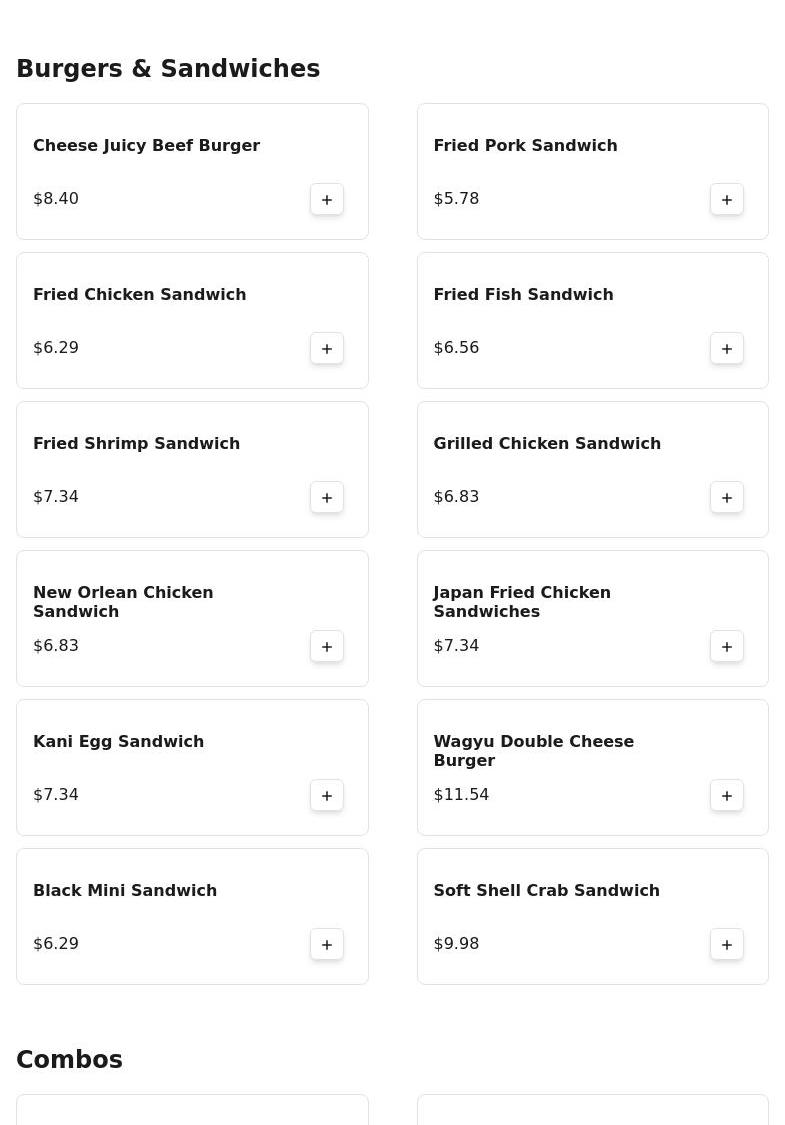The height and width of the screenshot is (1125, 785).
Task: Click the Combos section heading
Action: click(x=69, y=1060)
